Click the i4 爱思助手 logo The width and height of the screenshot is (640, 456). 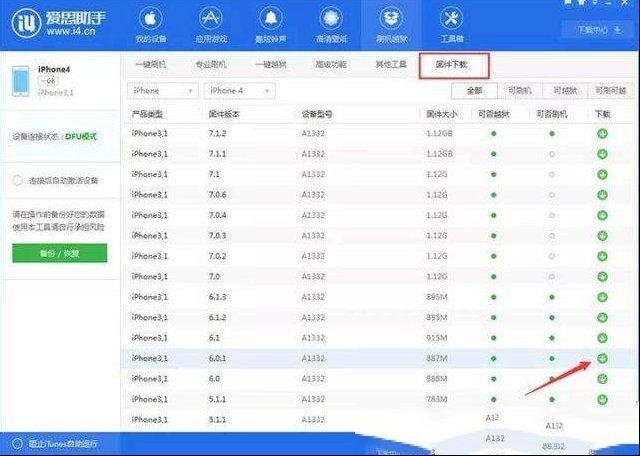58,22
